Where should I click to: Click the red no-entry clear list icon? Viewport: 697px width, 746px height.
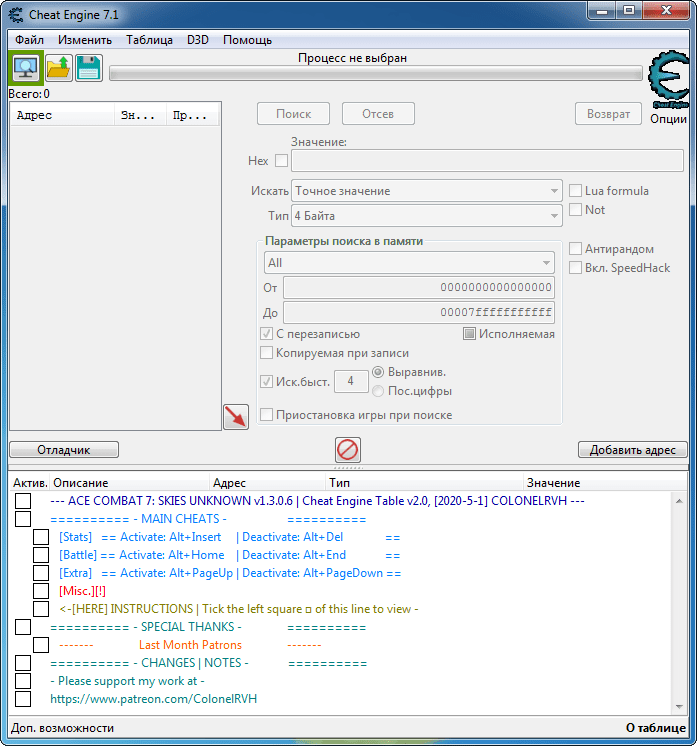coord(348,450)
